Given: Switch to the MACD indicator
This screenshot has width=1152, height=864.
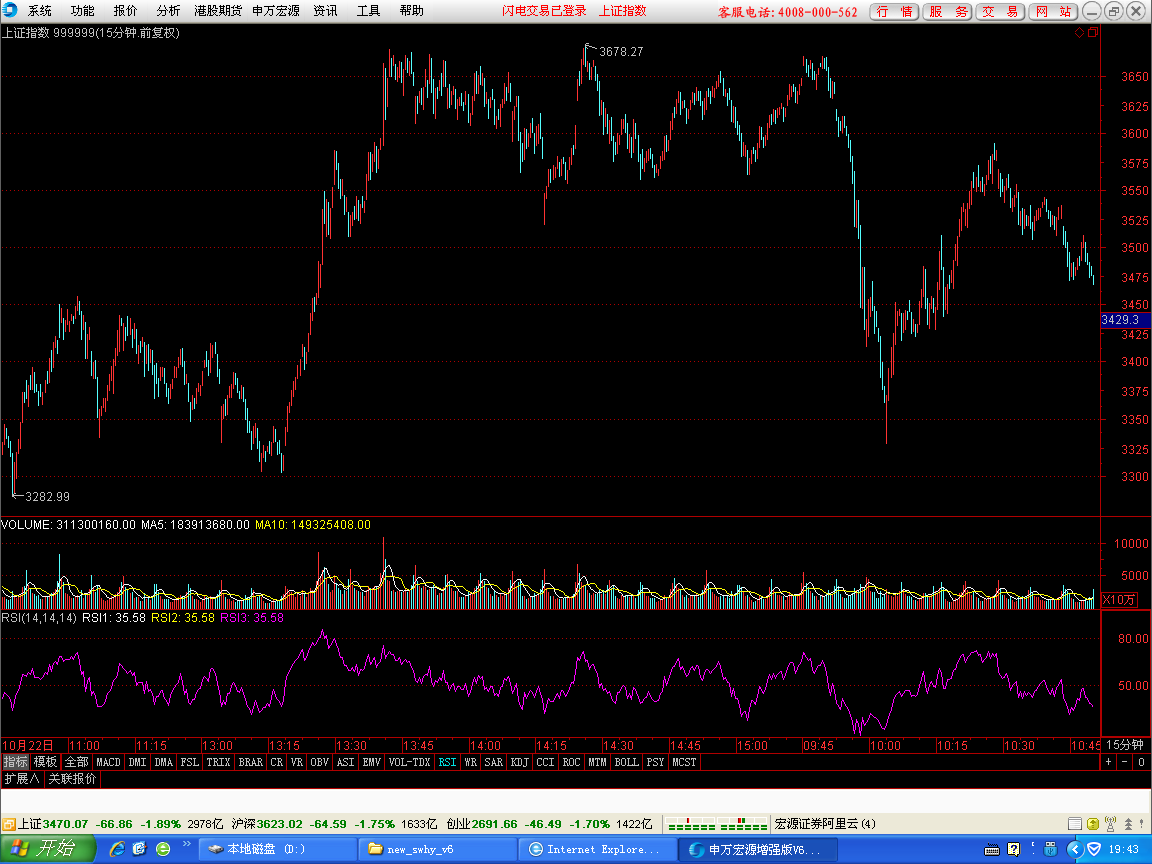Looking at the screenshot, I should [108, 762].
